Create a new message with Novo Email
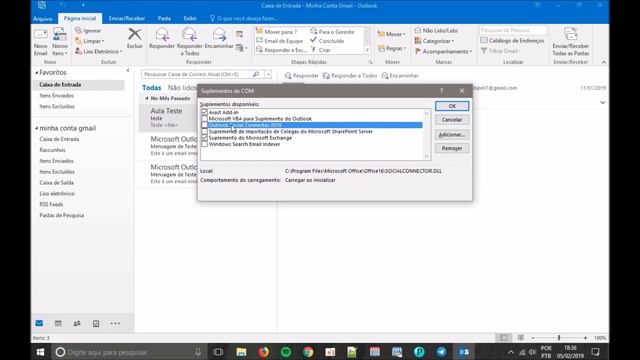640x360 pixels. pos(40,42)
